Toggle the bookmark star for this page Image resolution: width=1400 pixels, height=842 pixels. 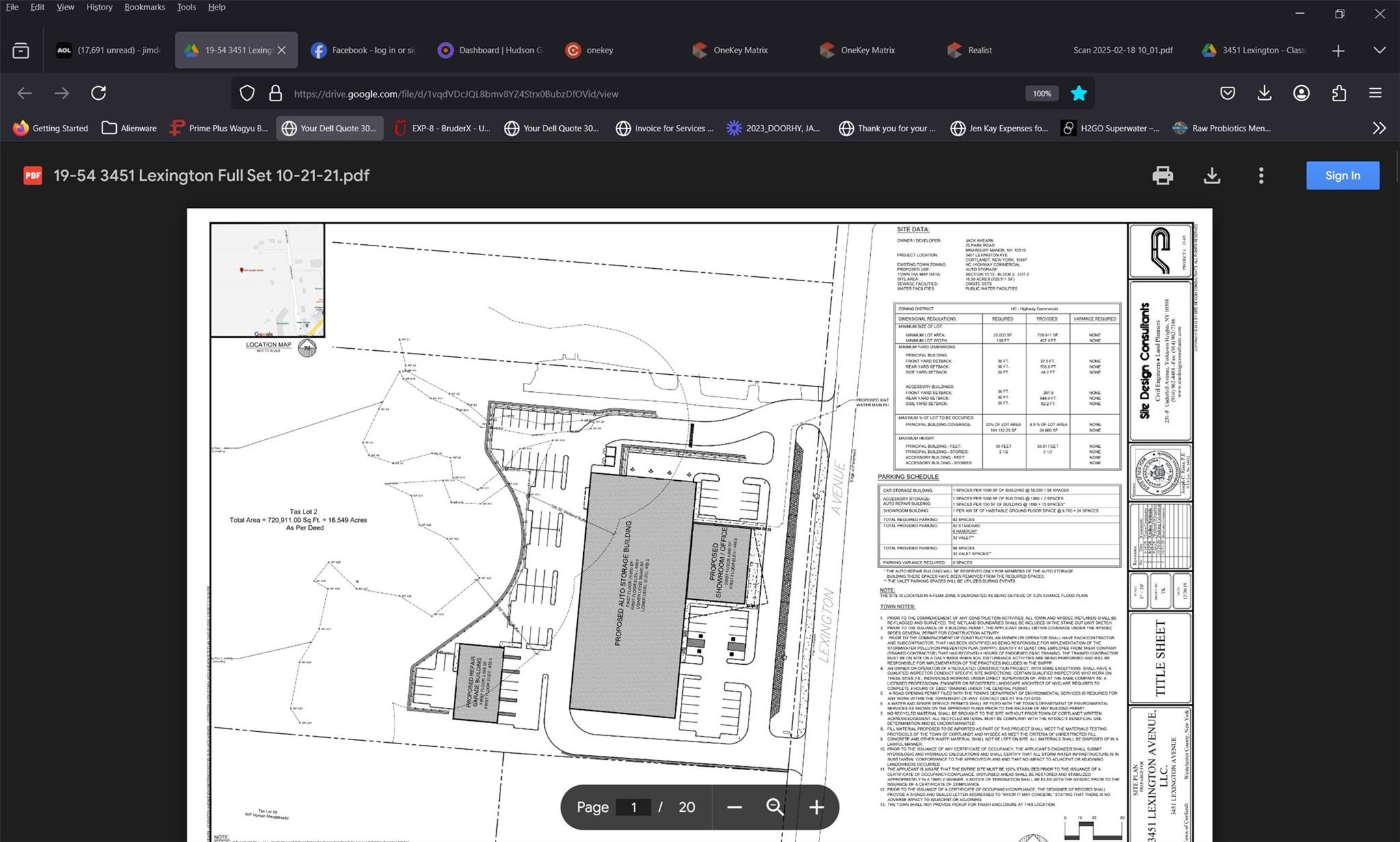click(1078, 93)
